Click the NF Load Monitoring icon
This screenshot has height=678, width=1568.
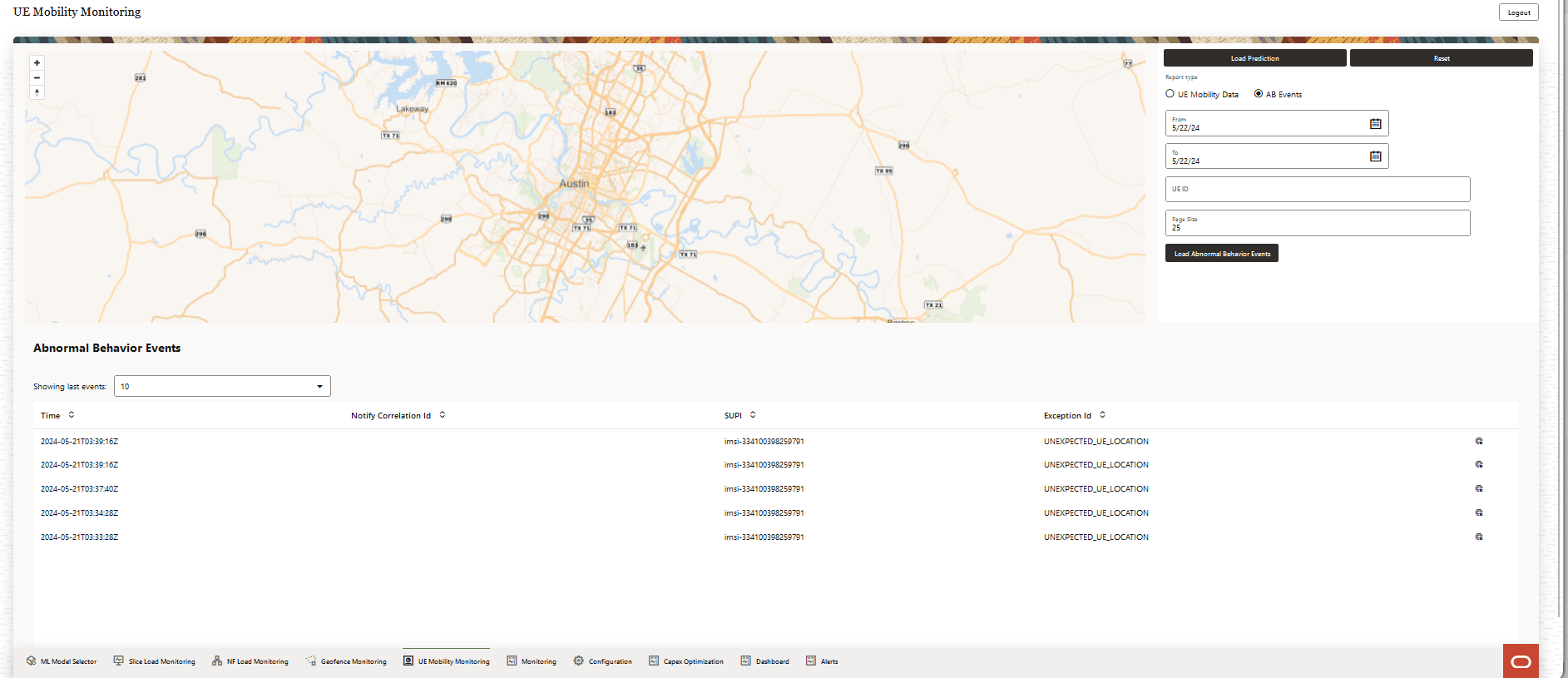pyautogui.click(x=217, y=661)
